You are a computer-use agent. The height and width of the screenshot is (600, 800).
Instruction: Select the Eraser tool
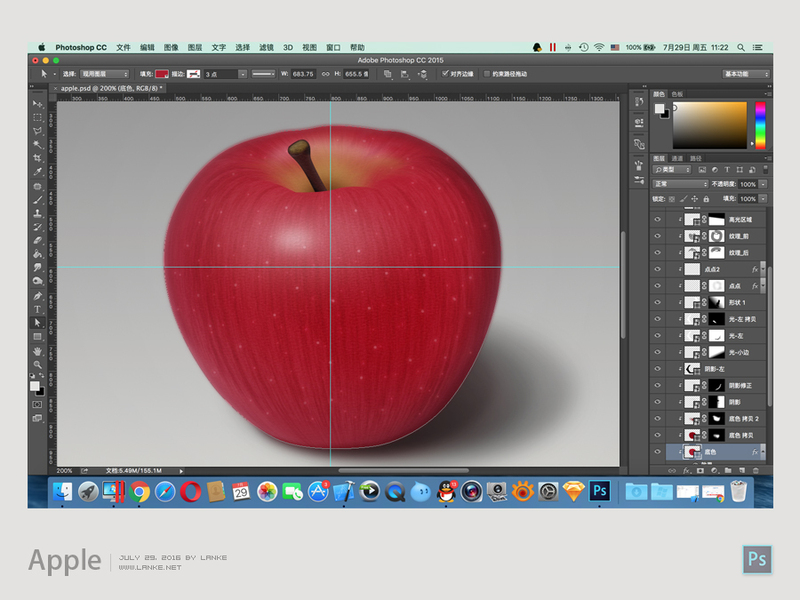click(x=37, y=240)
